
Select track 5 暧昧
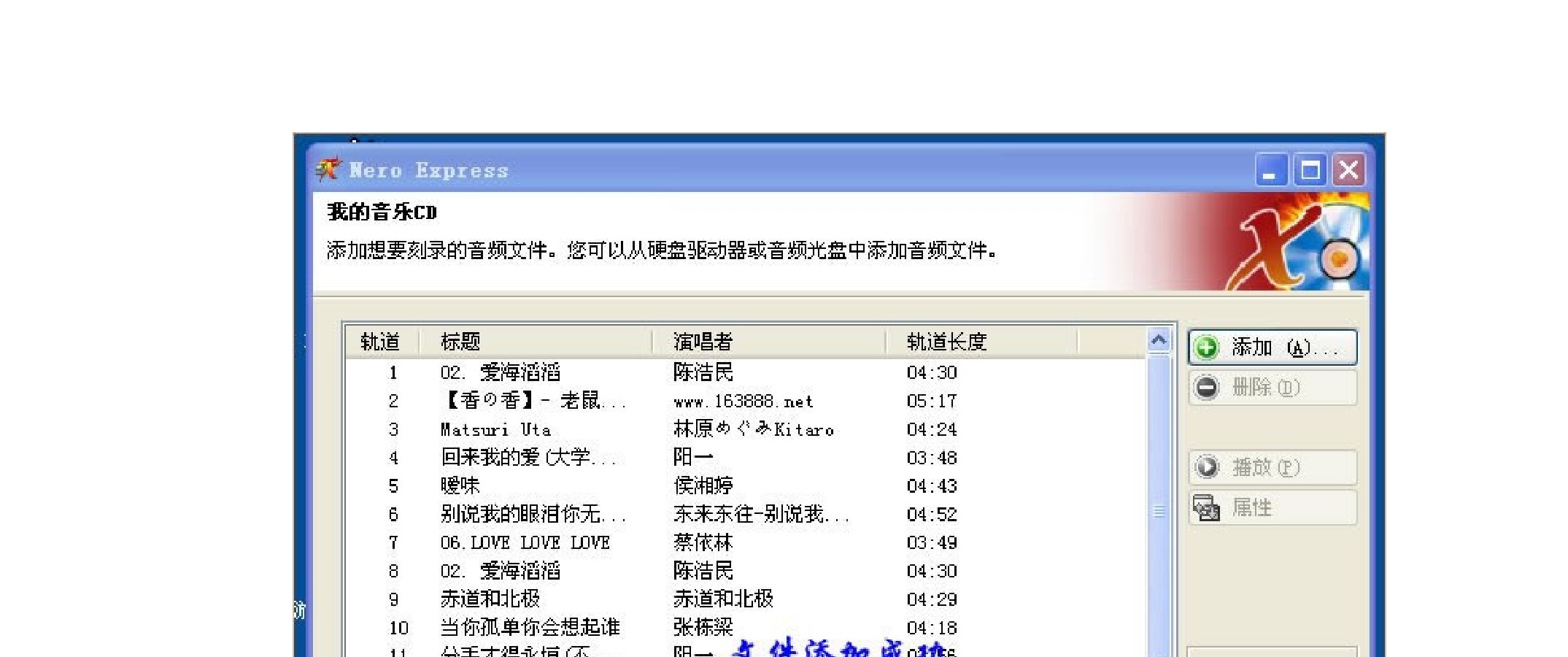tap(460, 486)
